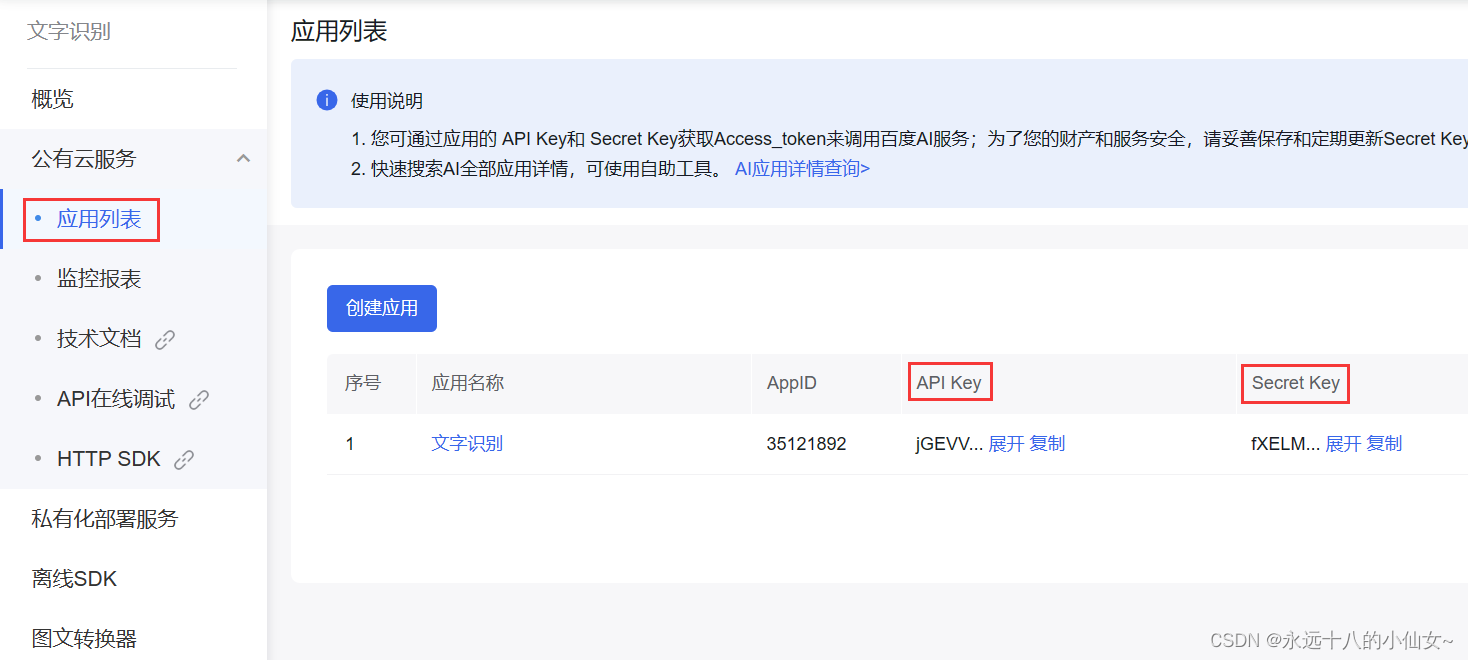
Task: Click row number 1 cell
Action: click(x=350, y=444)
